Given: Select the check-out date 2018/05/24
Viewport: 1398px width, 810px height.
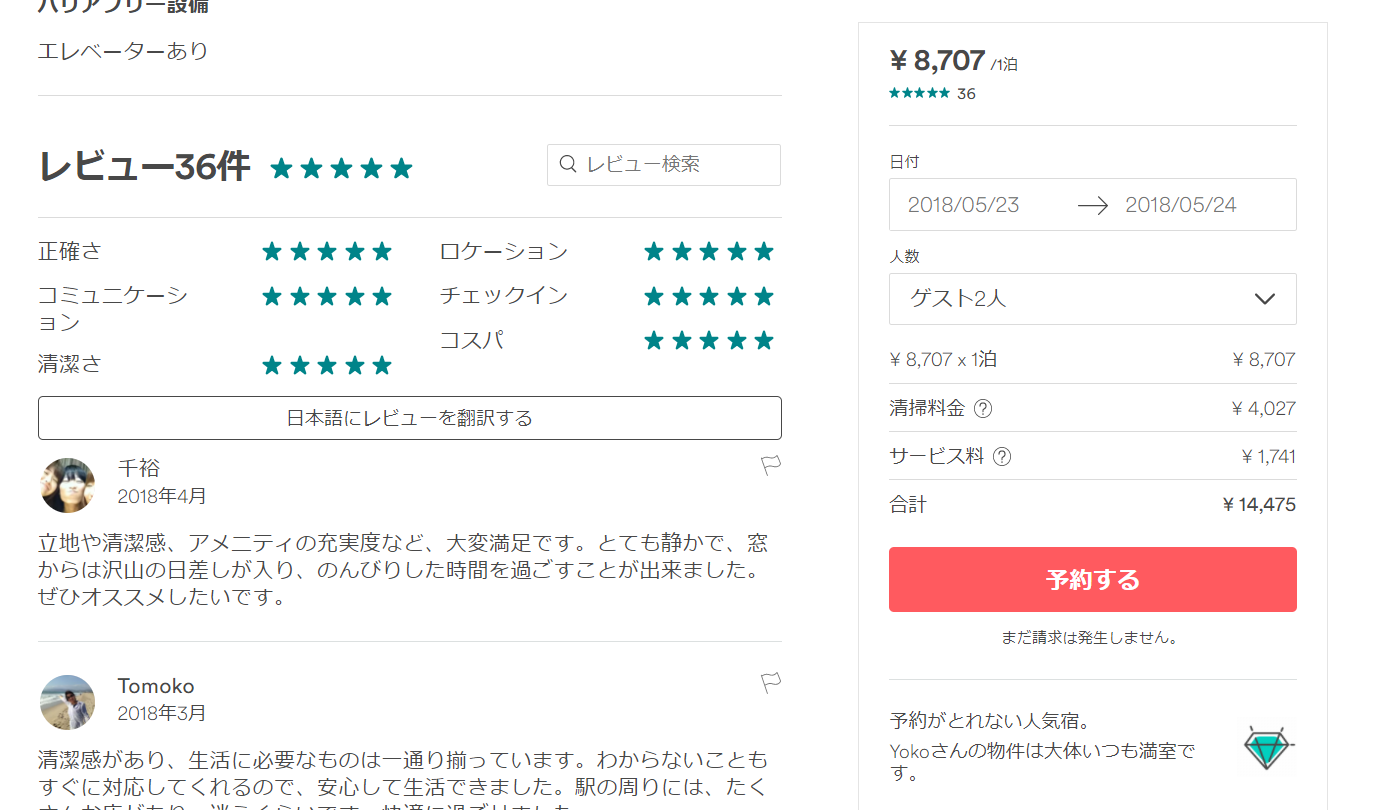Looking at the screenshot, I should pos(1181,205).
